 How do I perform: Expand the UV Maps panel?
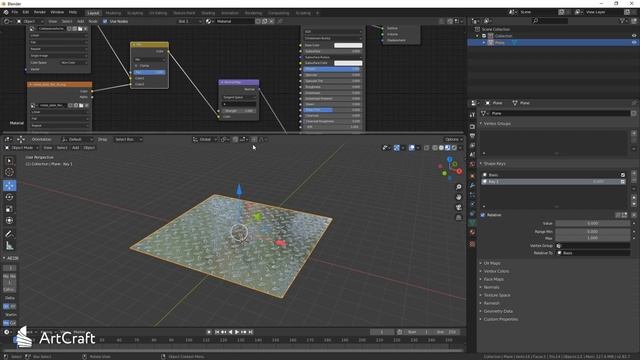coord(492,263)
